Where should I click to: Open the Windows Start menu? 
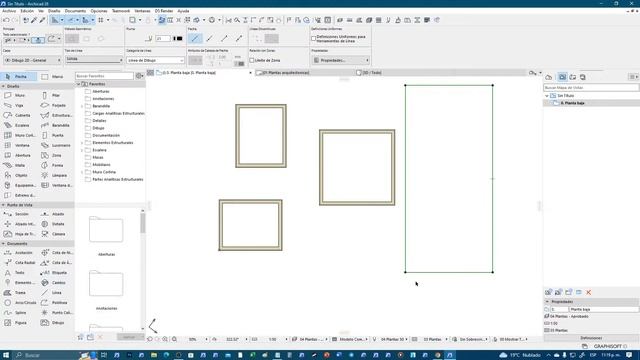(x=6, y=355)
